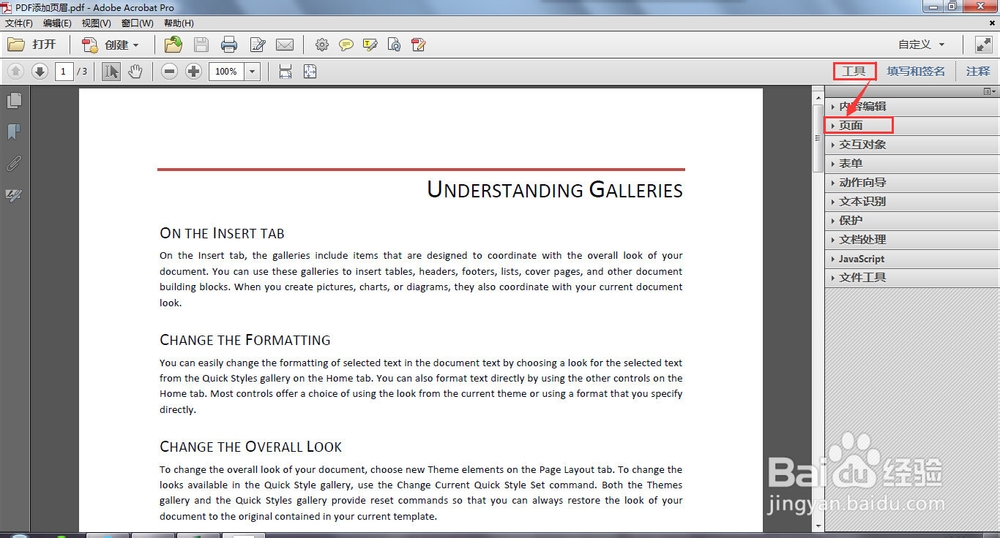
Task: Click the edit document pencil icon
Action: [x=258, y=45]
